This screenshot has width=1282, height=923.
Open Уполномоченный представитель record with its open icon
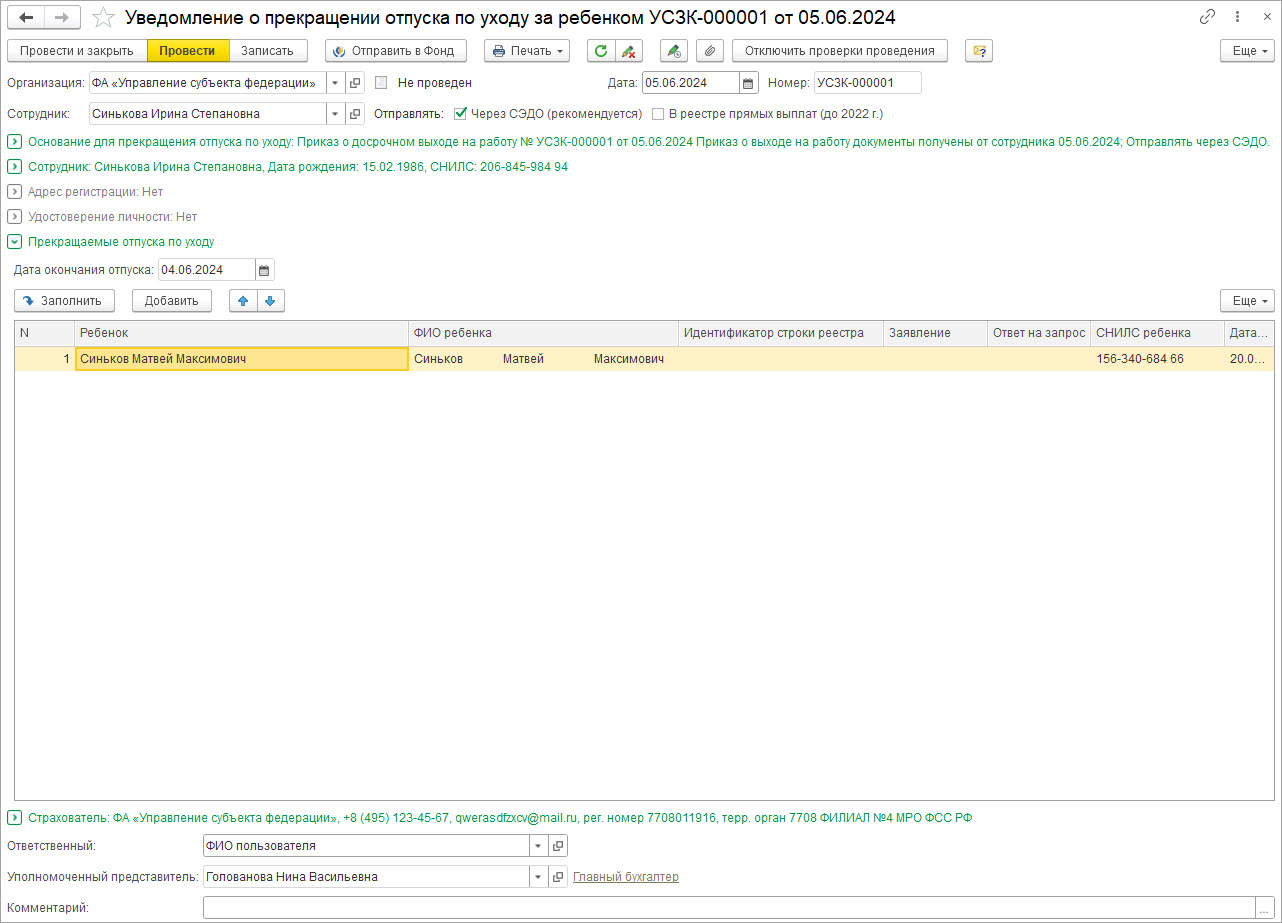pos(558,877)
